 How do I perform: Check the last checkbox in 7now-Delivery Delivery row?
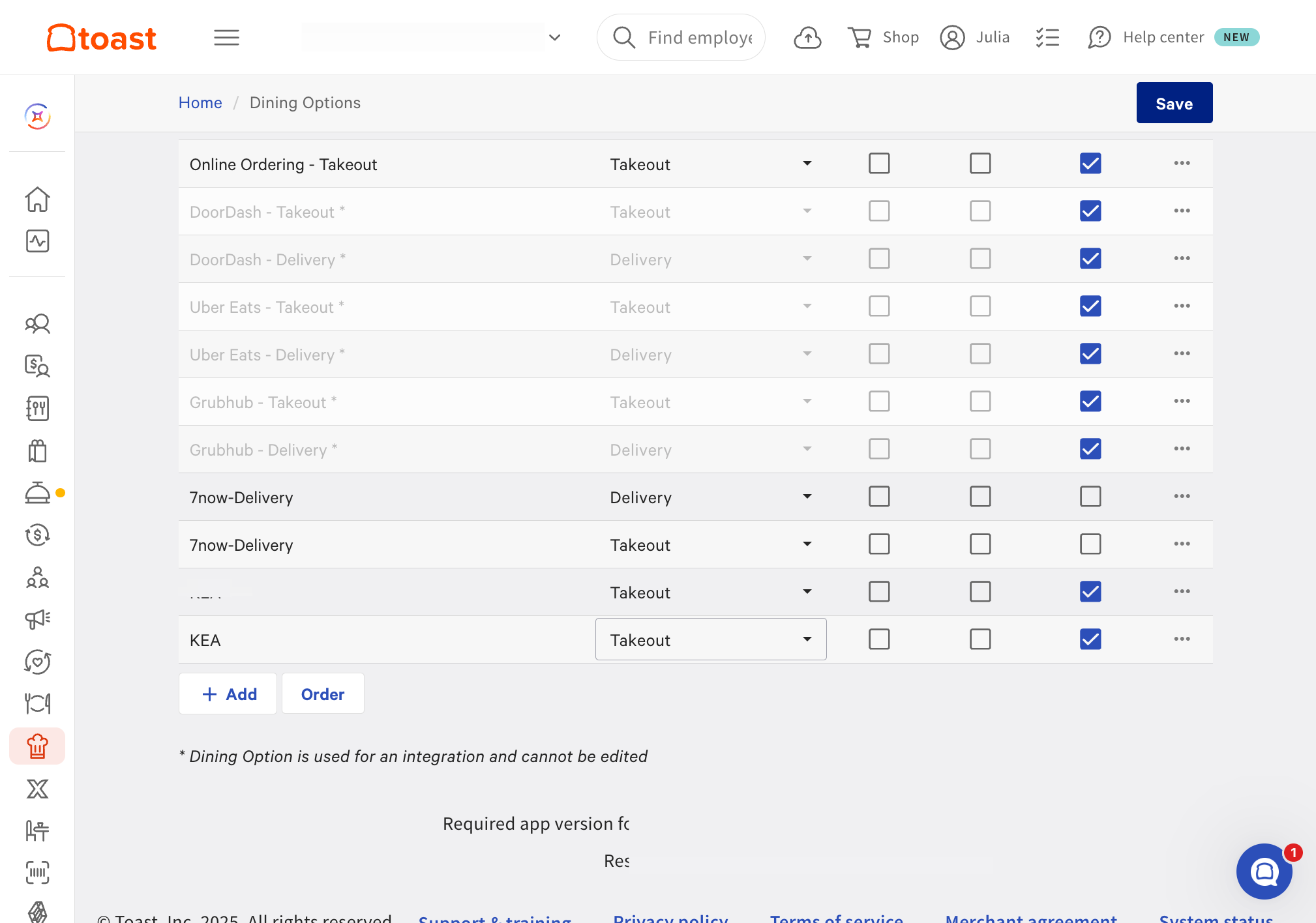click(1090, 496)
